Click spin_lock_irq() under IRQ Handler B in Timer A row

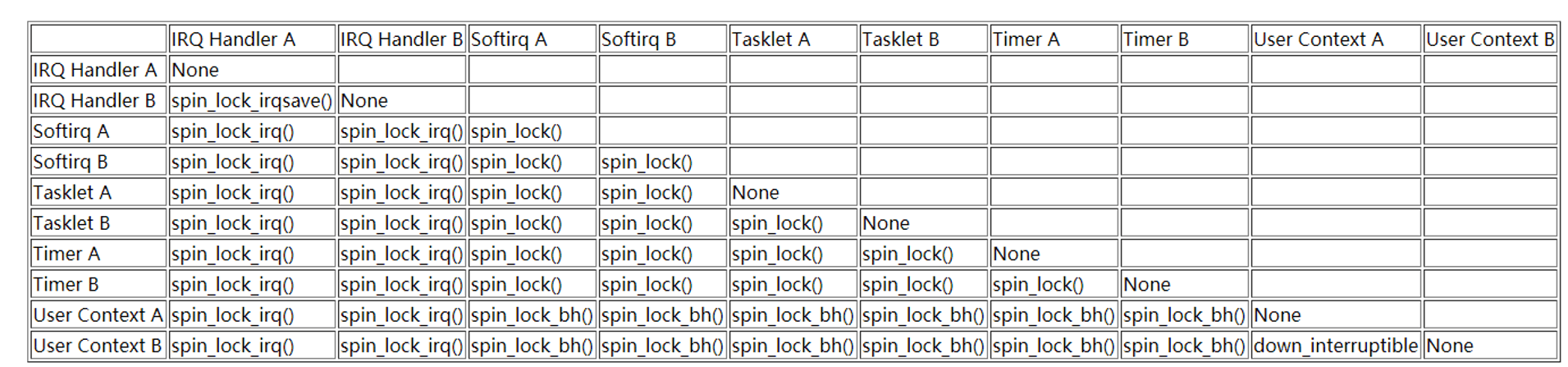[x=402, y=254]
